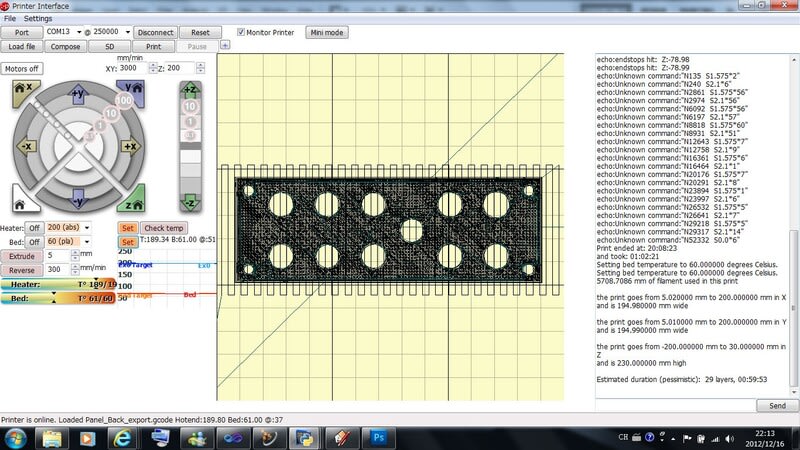Set the bed temperature

(128, 242)
